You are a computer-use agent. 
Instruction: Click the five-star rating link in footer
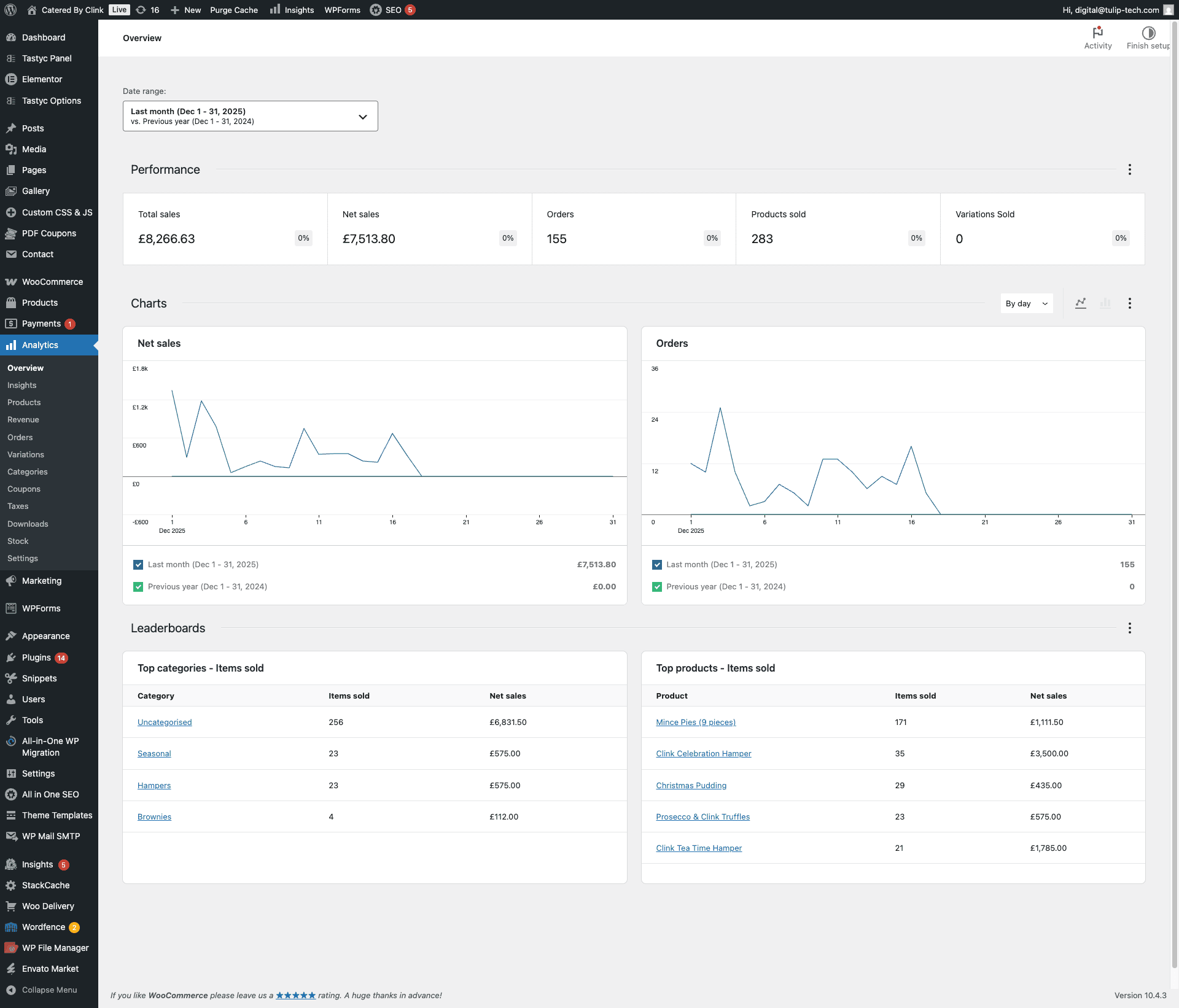[295, 995]
